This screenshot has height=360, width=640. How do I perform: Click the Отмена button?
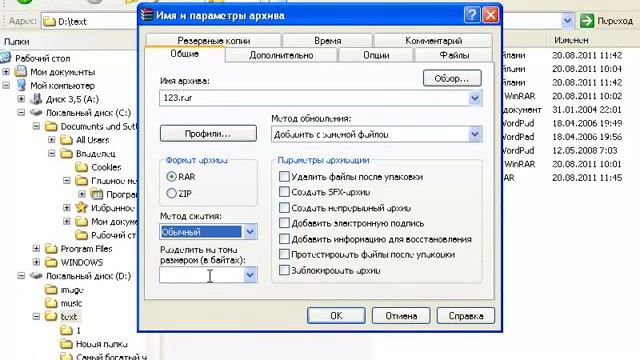tap(401, 316)
